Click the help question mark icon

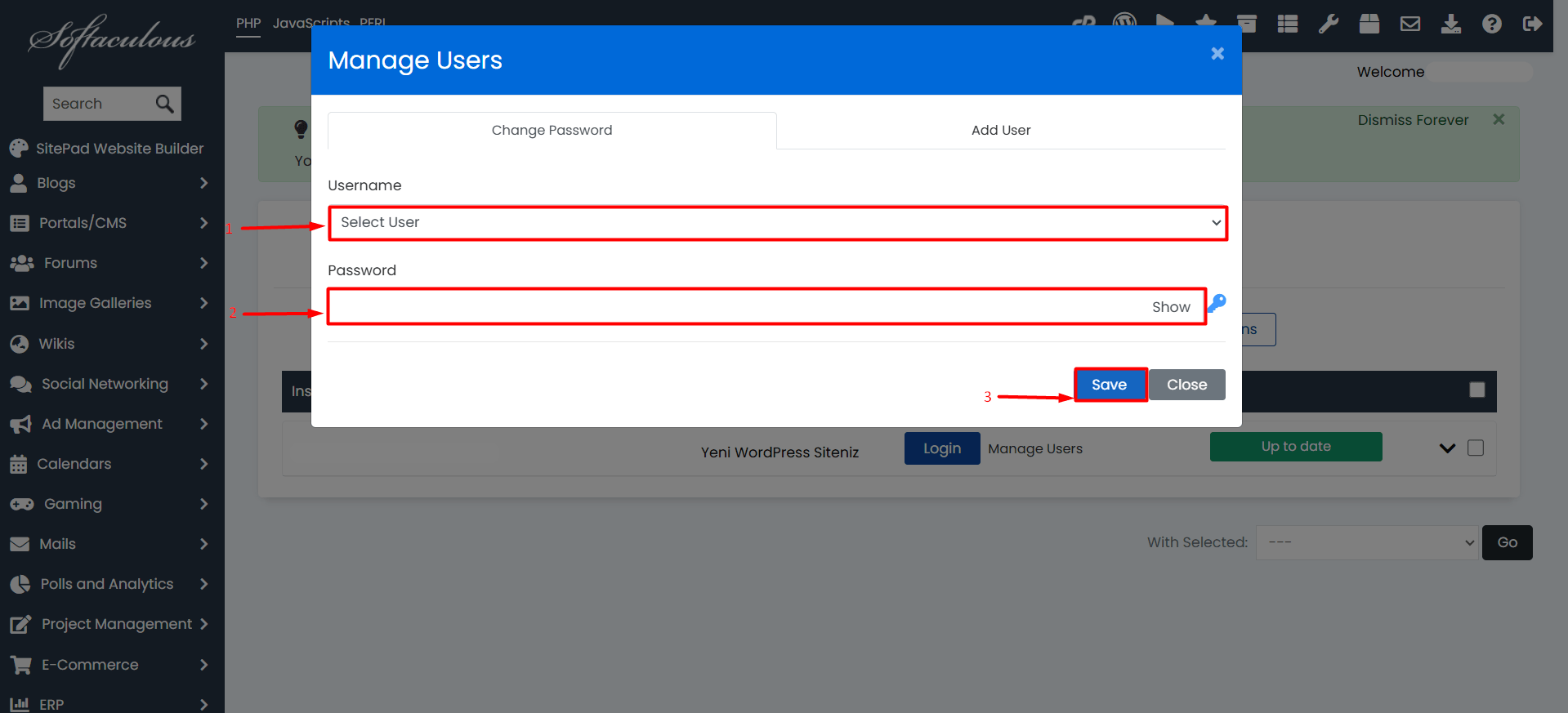point(1491,24)
